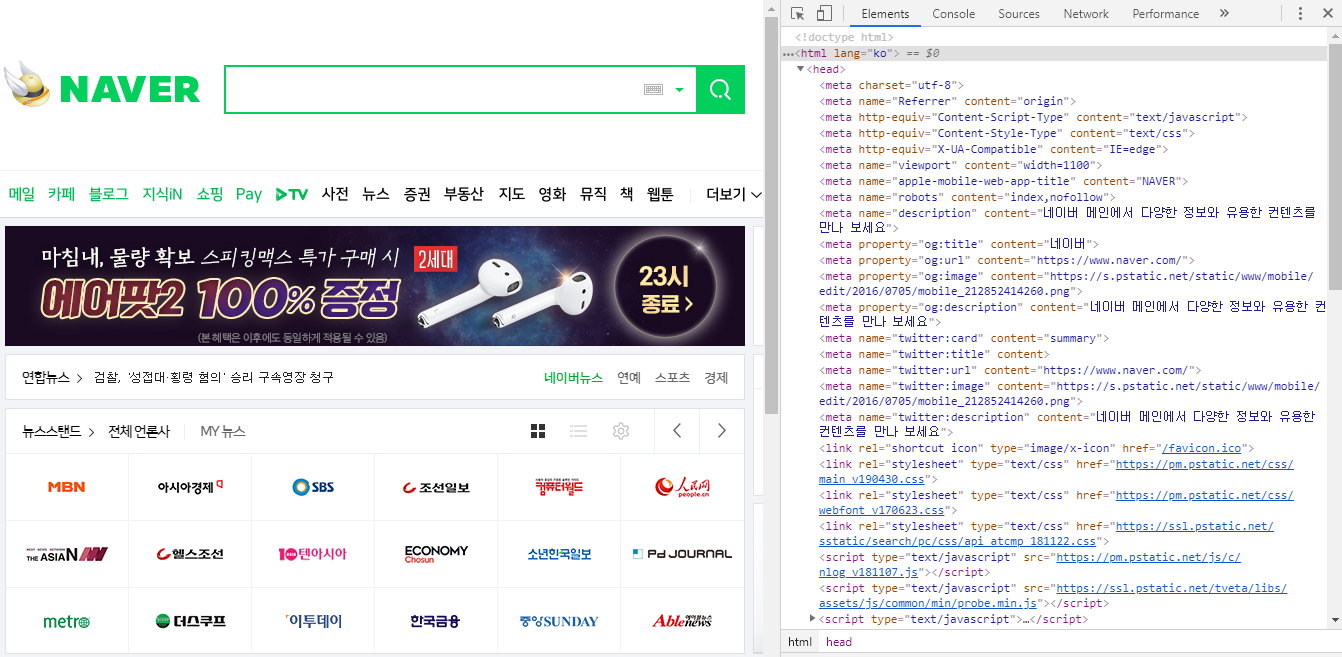The width and height of the screenshot is (1342, 657).
Task: Open the 뮤직 menu item
Action: point(593,194)
